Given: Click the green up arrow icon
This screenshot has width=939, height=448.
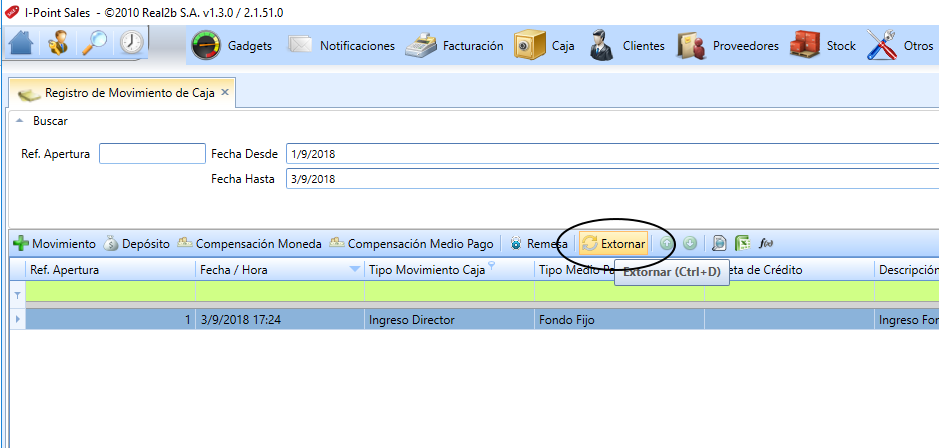Looking at the screenshot, I should [x=666, y=243].
